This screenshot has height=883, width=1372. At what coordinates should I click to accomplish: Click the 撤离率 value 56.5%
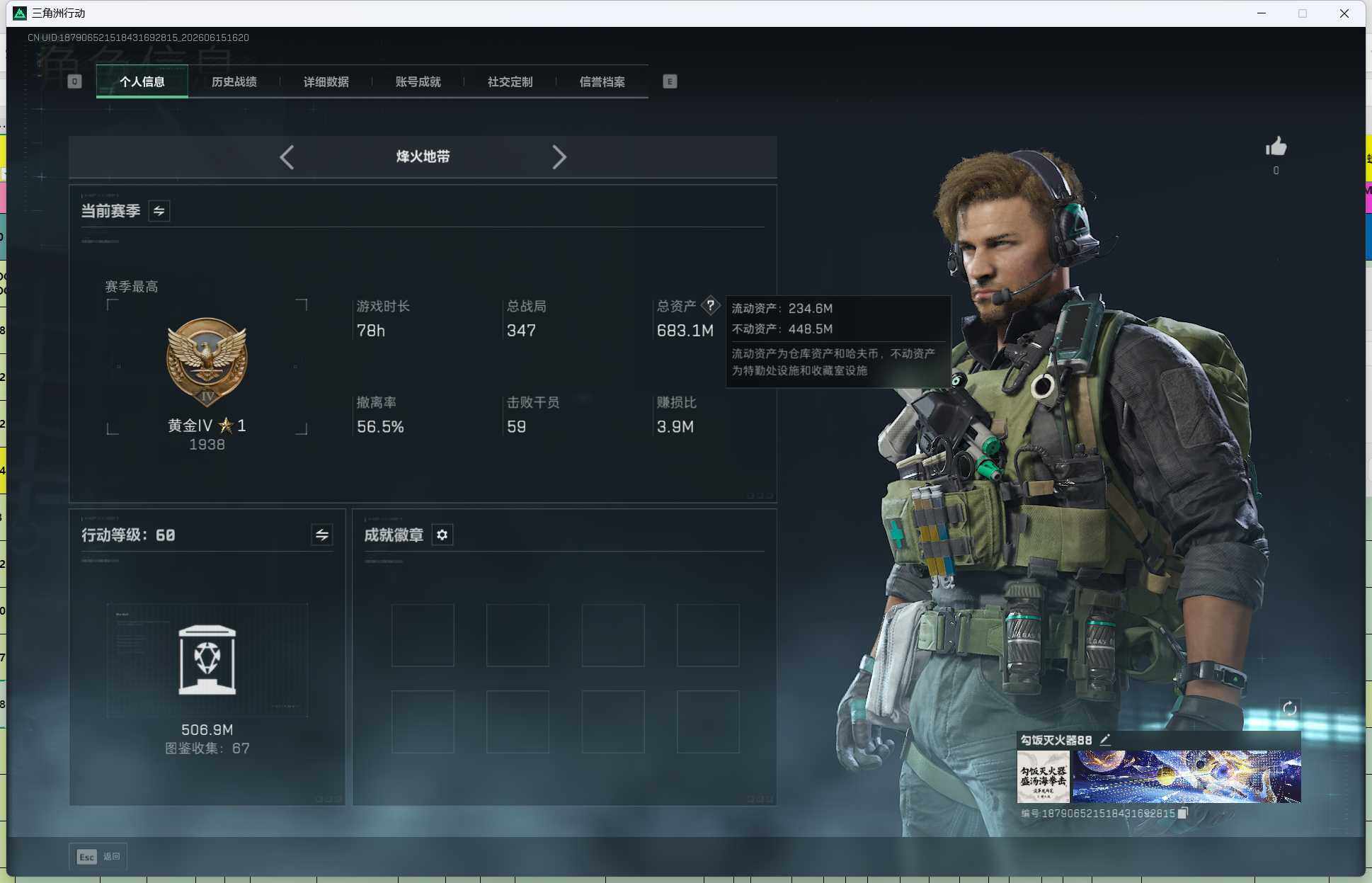point(380,427)
